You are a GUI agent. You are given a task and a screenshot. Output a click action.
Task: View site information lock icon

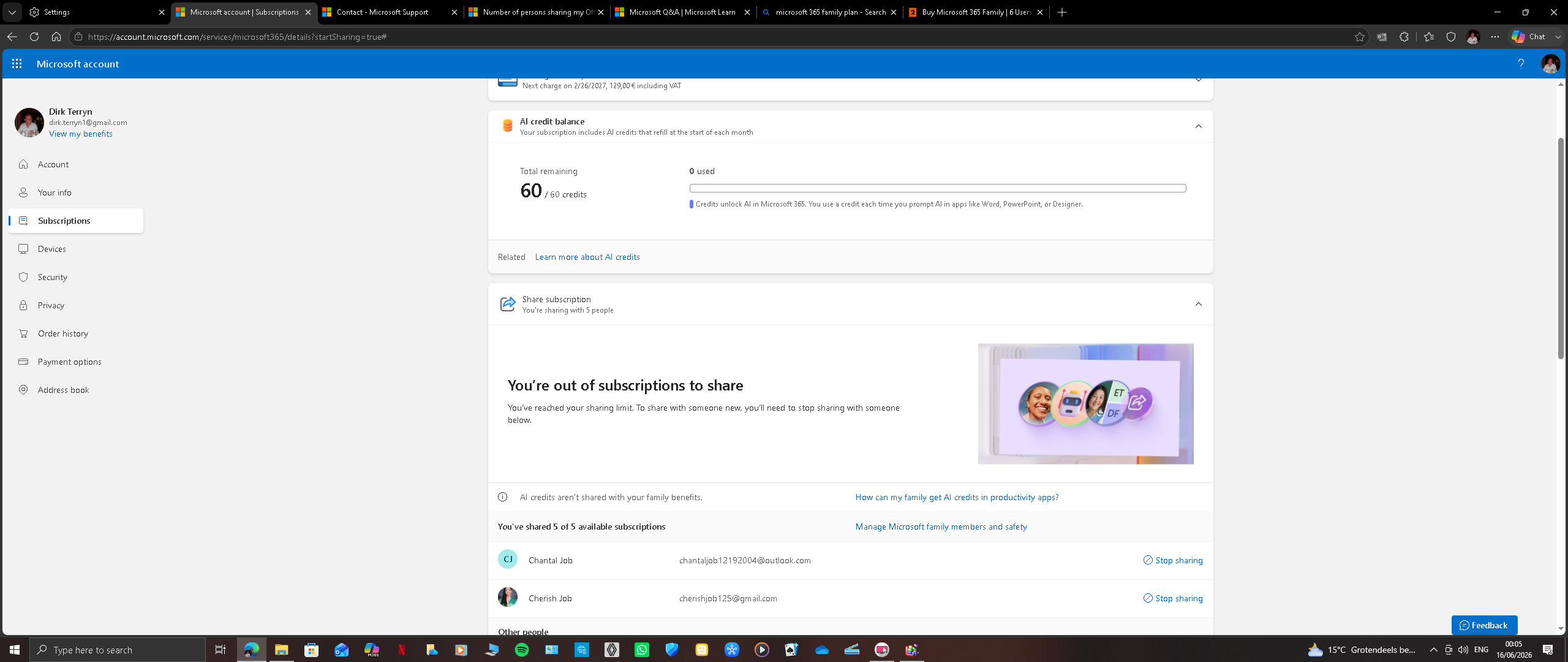(x=78, y=37)
